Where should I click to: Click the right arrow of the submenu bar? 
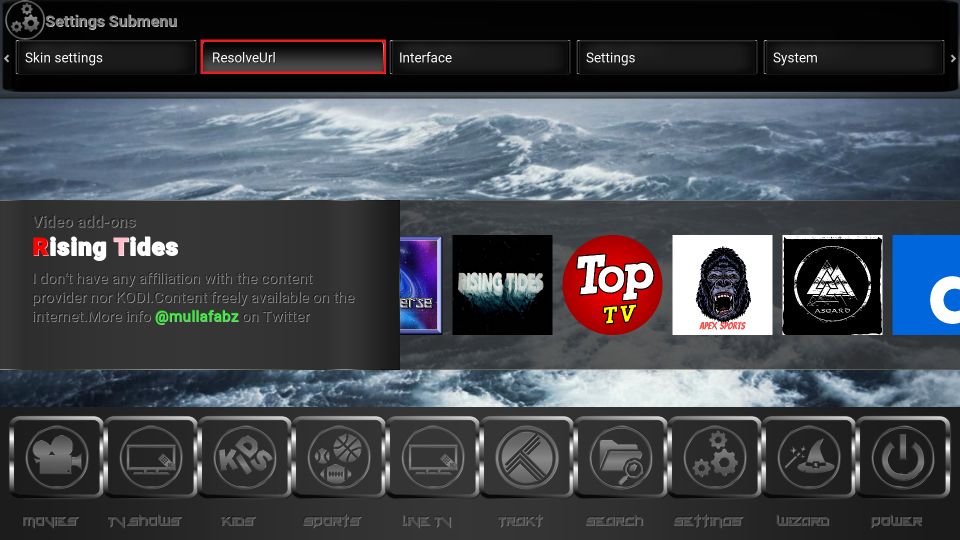(x=953, y=58)
